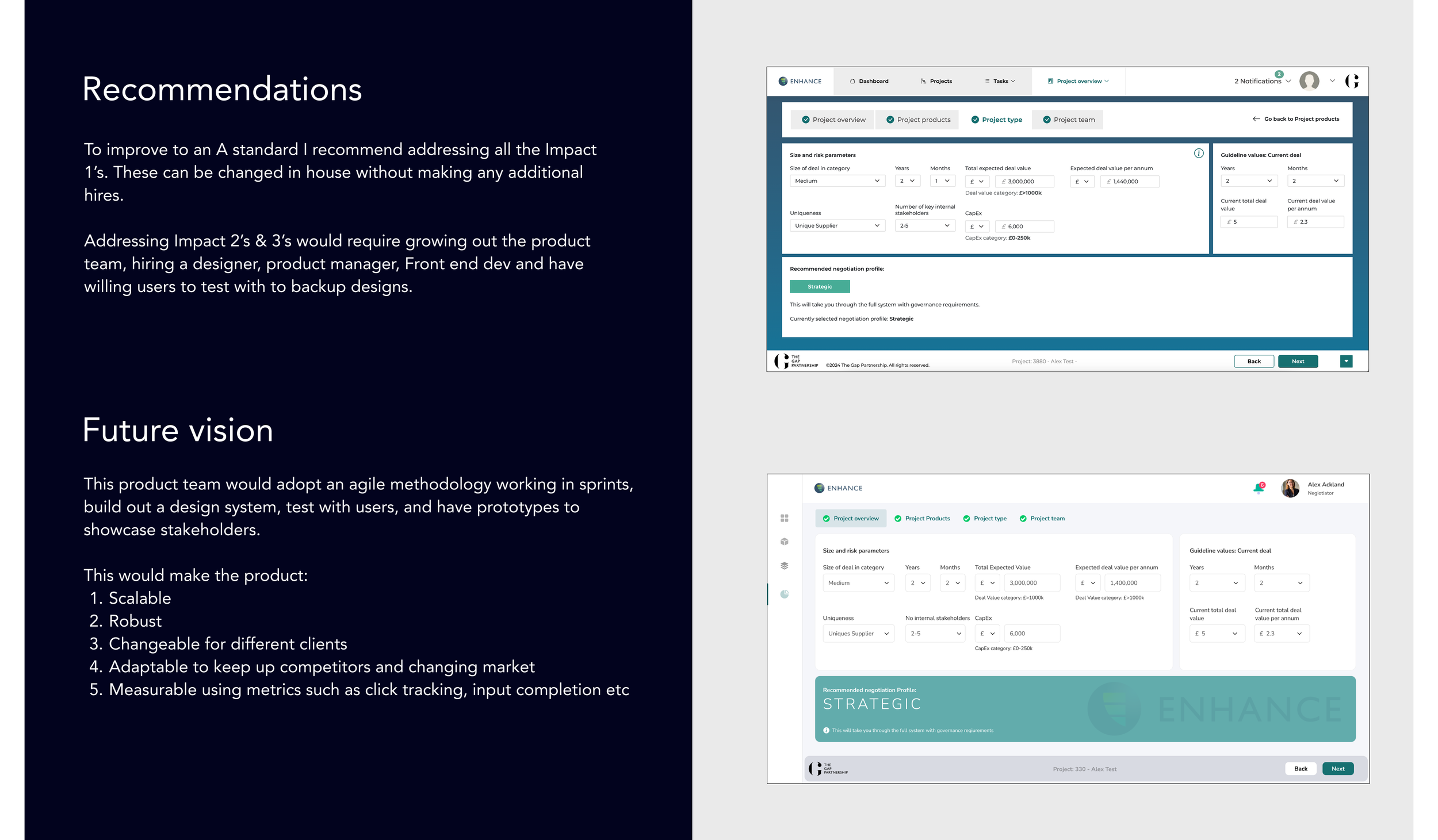Click the ENHANCE logo in the lower mockup
Image resolution: width=1438 pixels, height=840 pixels.
838,488
